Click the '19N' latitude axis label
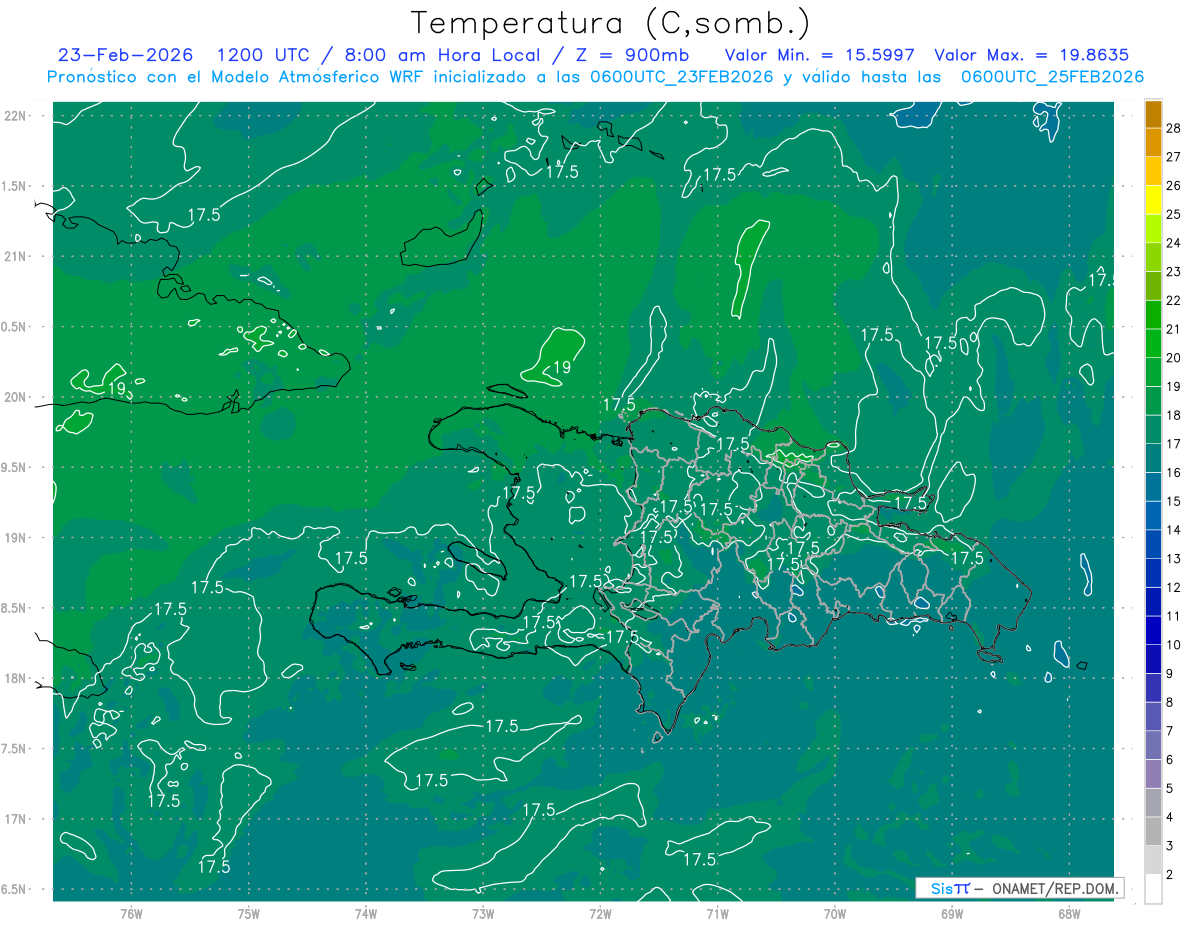This screenshot has height=927, width=1200. click(17, 538)
